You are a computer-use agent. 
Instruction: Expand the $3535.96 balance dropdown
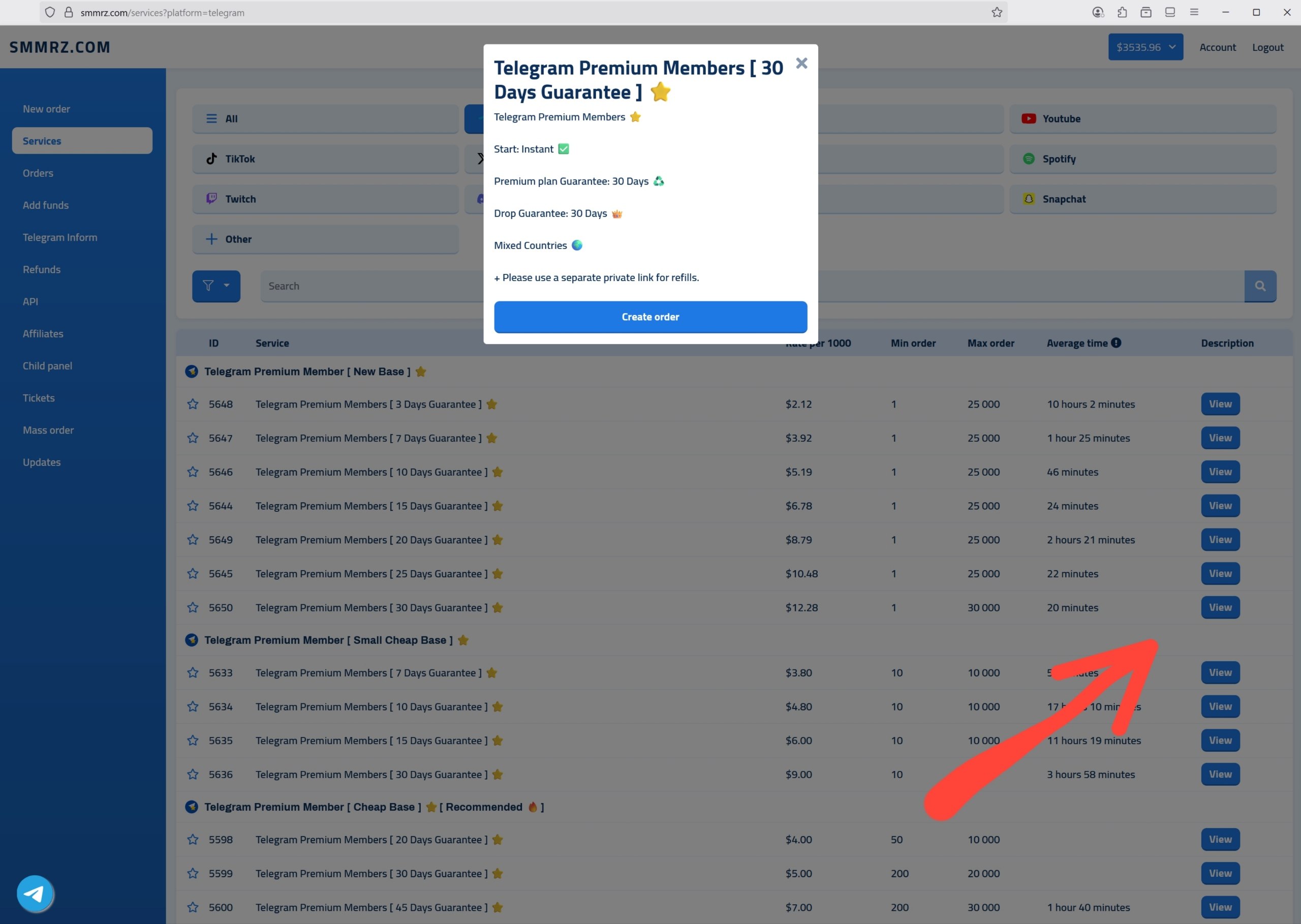(x=1144, y=47)
